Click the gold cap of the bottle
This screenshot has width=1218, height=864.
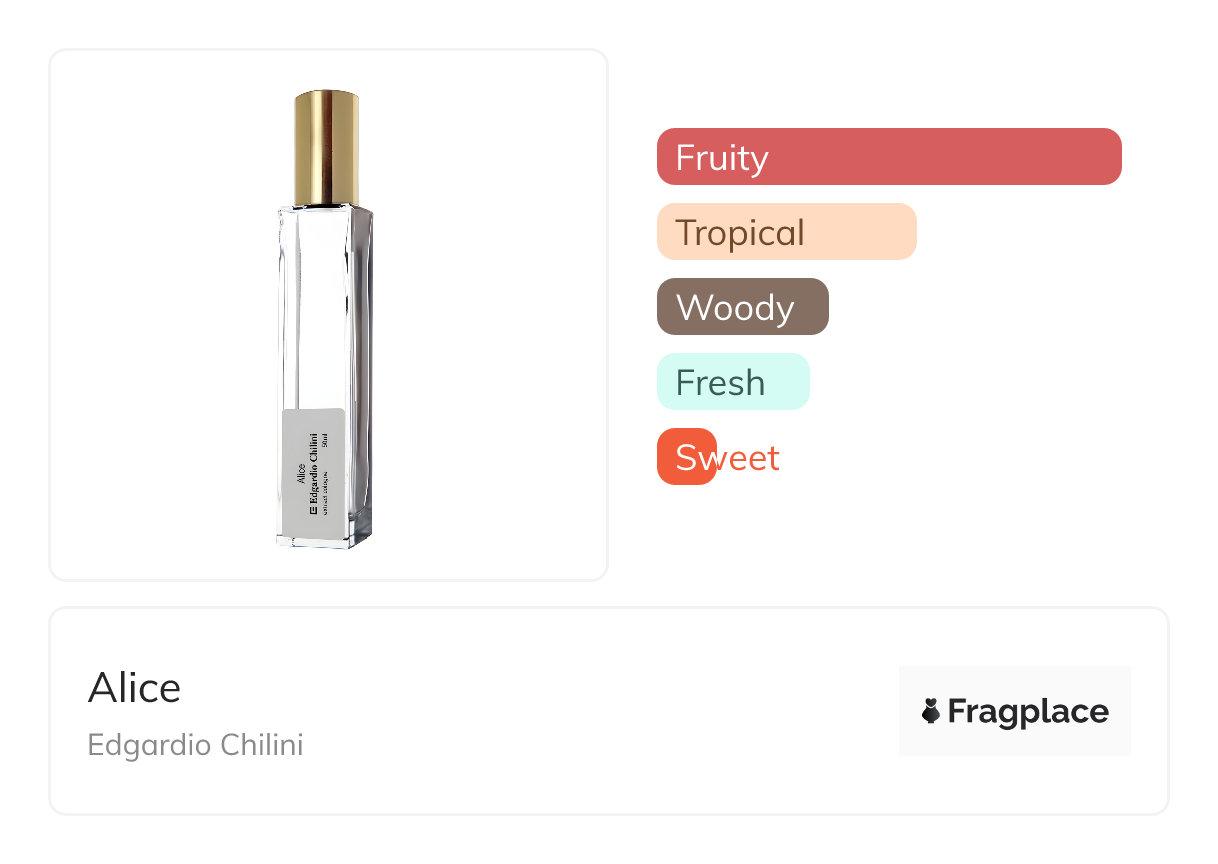tap(326, 147)
